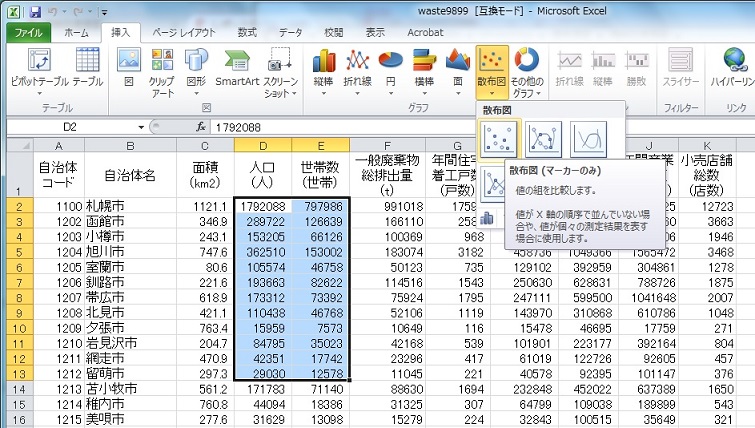Select column F header
This screenshot has height=428, width=755.
click(x=388, y=145)
